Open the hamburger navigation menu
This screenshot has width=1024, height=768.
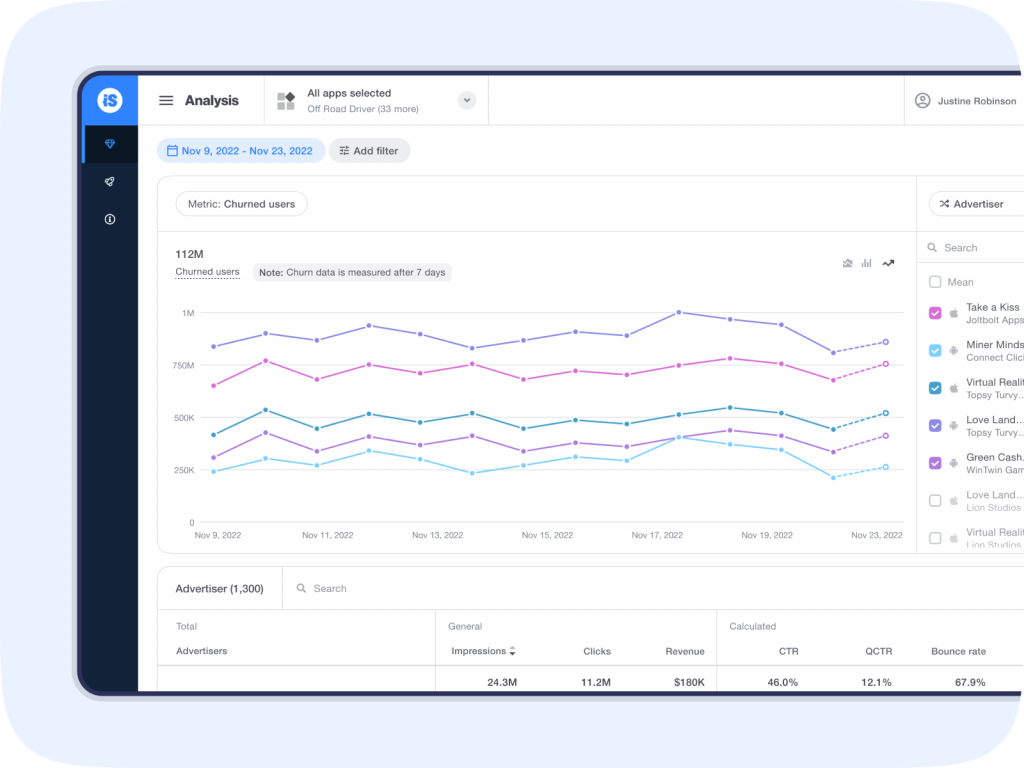tap(166, 100)
